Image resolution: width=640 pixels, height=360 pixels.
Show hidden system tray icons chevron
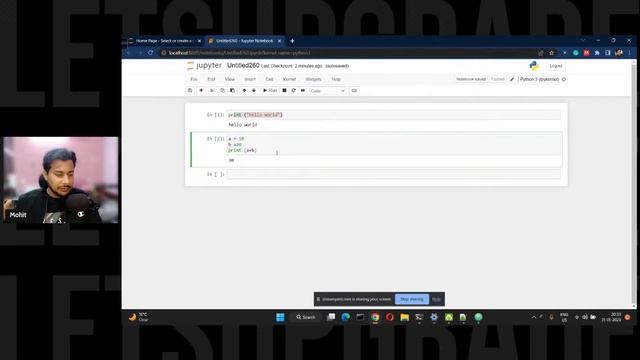533,317
